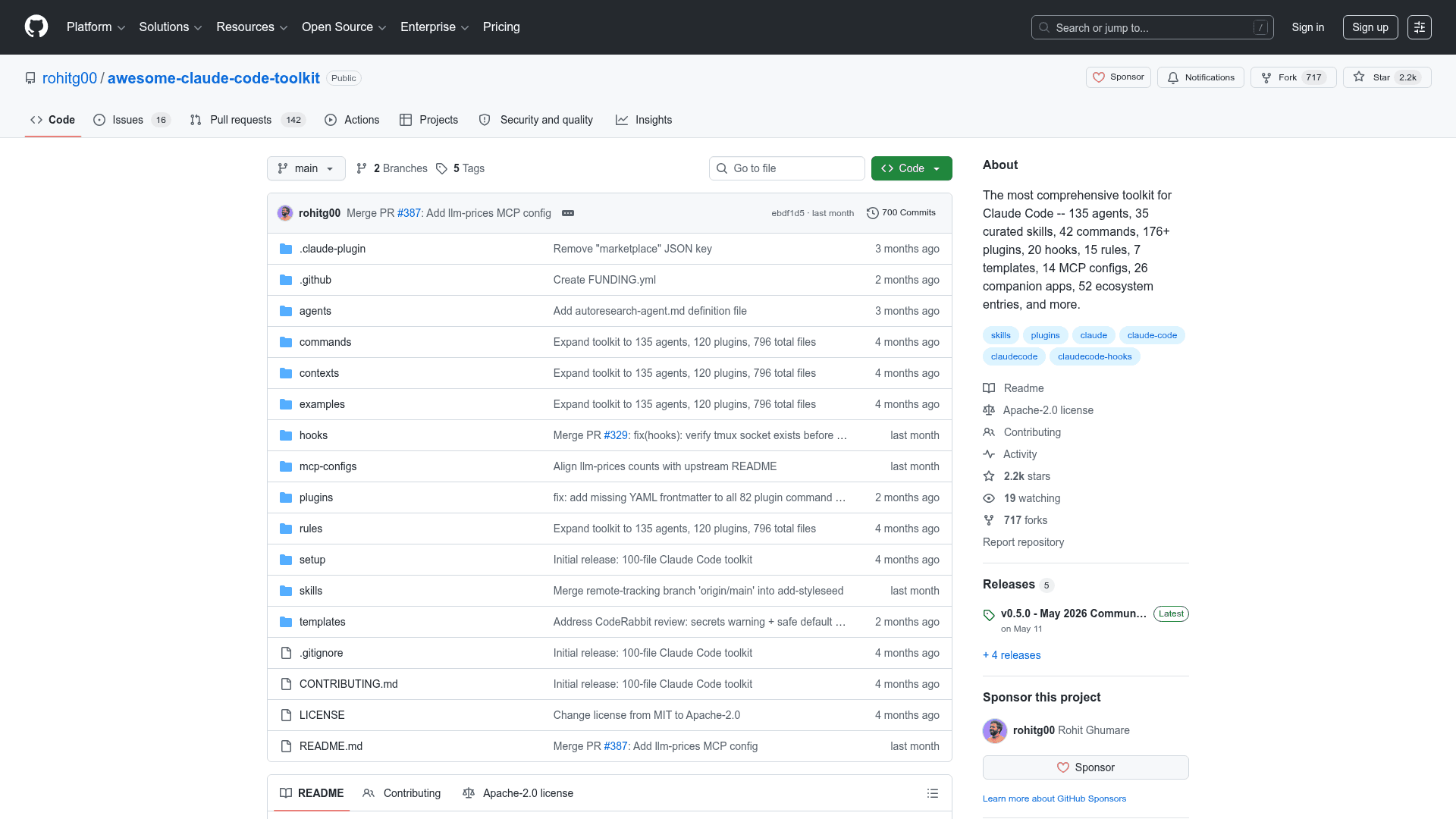This screenshot has width=1456, height=819.
Task: Switch to the Actions tab
Action: click(x=352, y=120)
